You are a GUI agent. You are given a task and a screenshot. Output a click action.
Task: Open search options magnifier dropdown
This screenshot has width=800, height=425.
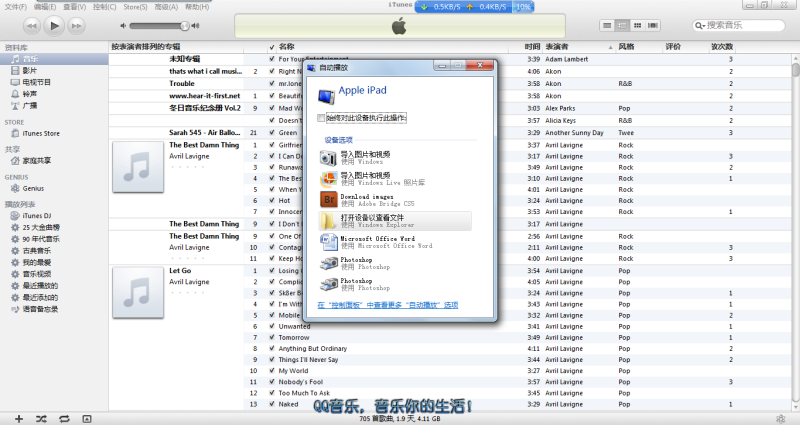coord(699,26)
